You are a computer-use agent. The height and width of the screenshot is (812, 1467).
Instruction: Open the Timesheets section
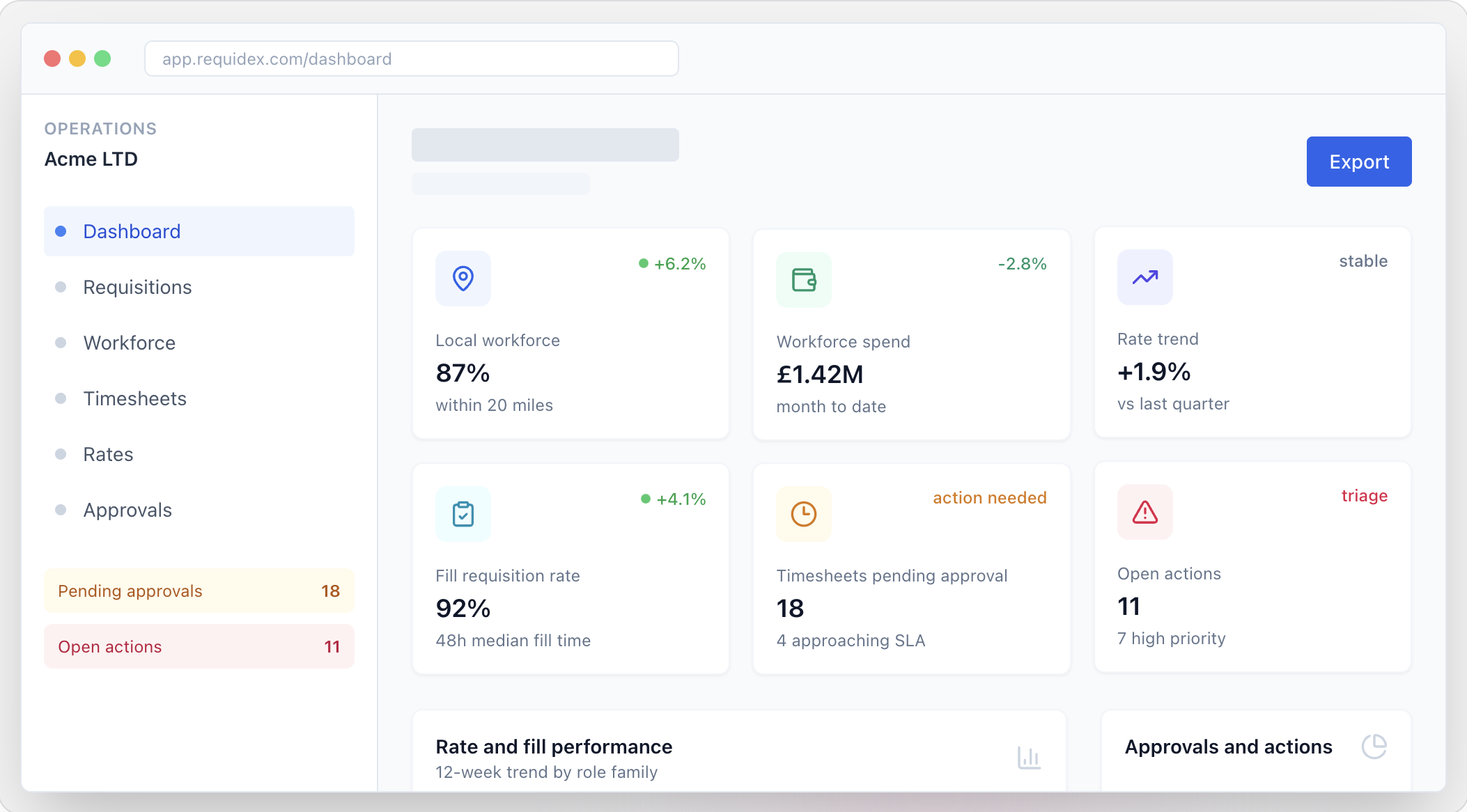pos(199,398)
